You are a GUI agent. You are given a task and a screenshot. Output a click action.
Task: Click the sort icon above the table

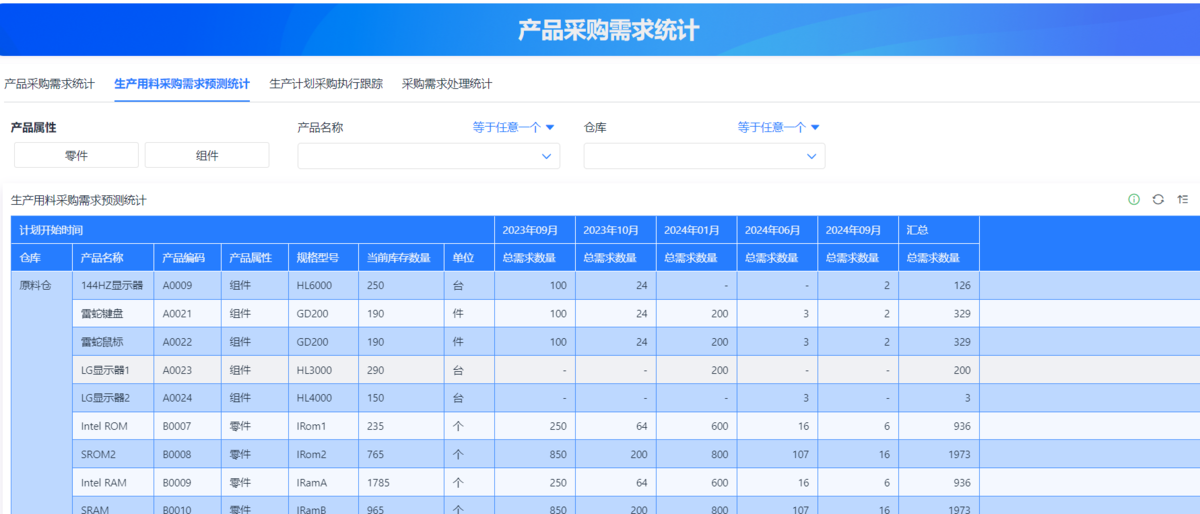[1183, 200]
